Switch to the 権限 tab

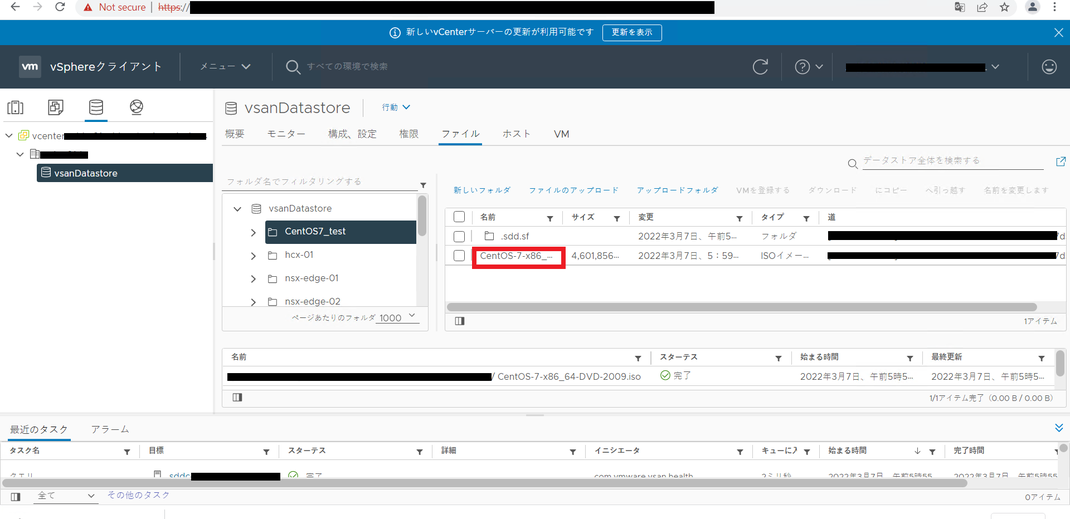409,134
